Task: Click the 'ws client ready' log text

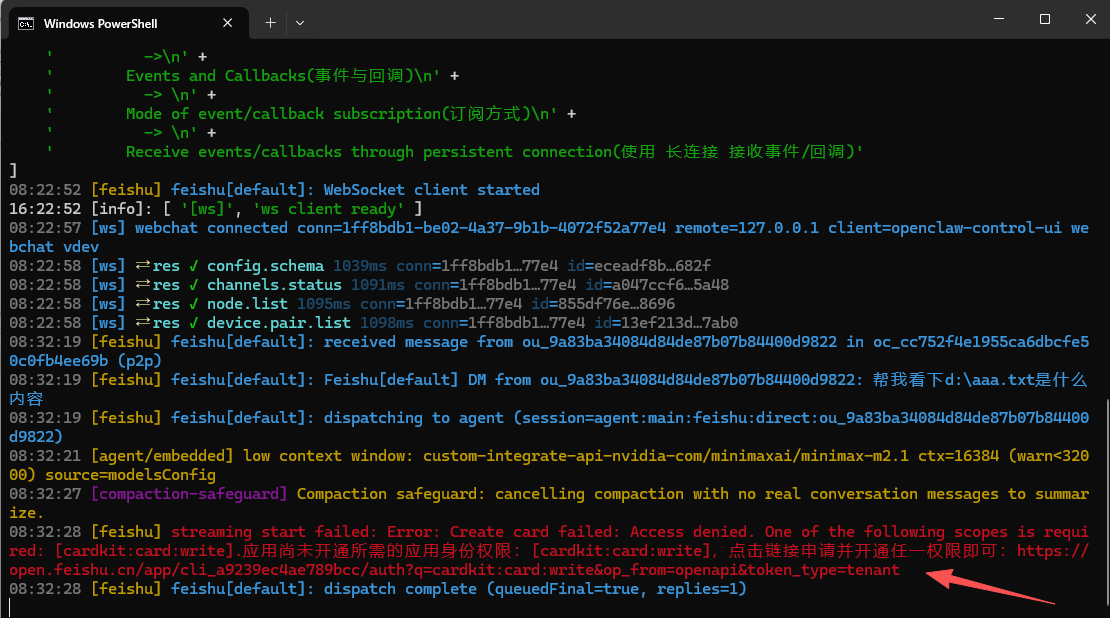Action: 328,209
